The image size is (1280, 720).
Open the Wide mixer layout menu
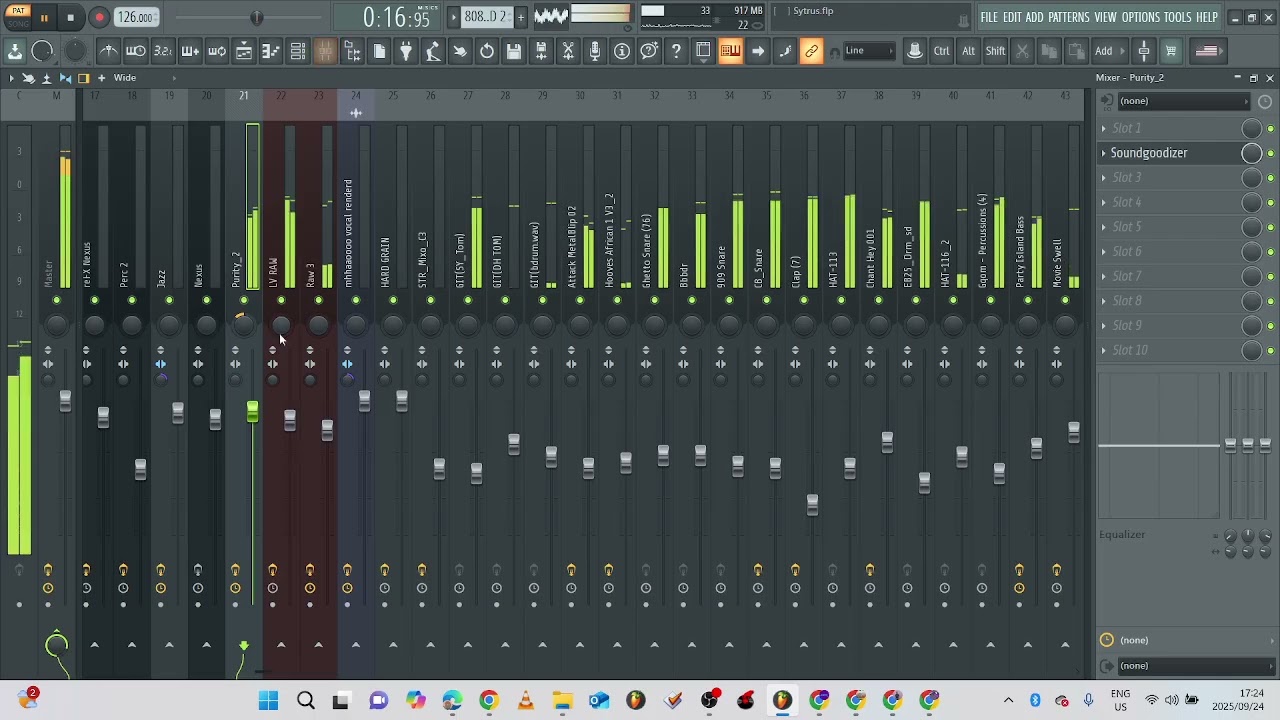(125, 78)
